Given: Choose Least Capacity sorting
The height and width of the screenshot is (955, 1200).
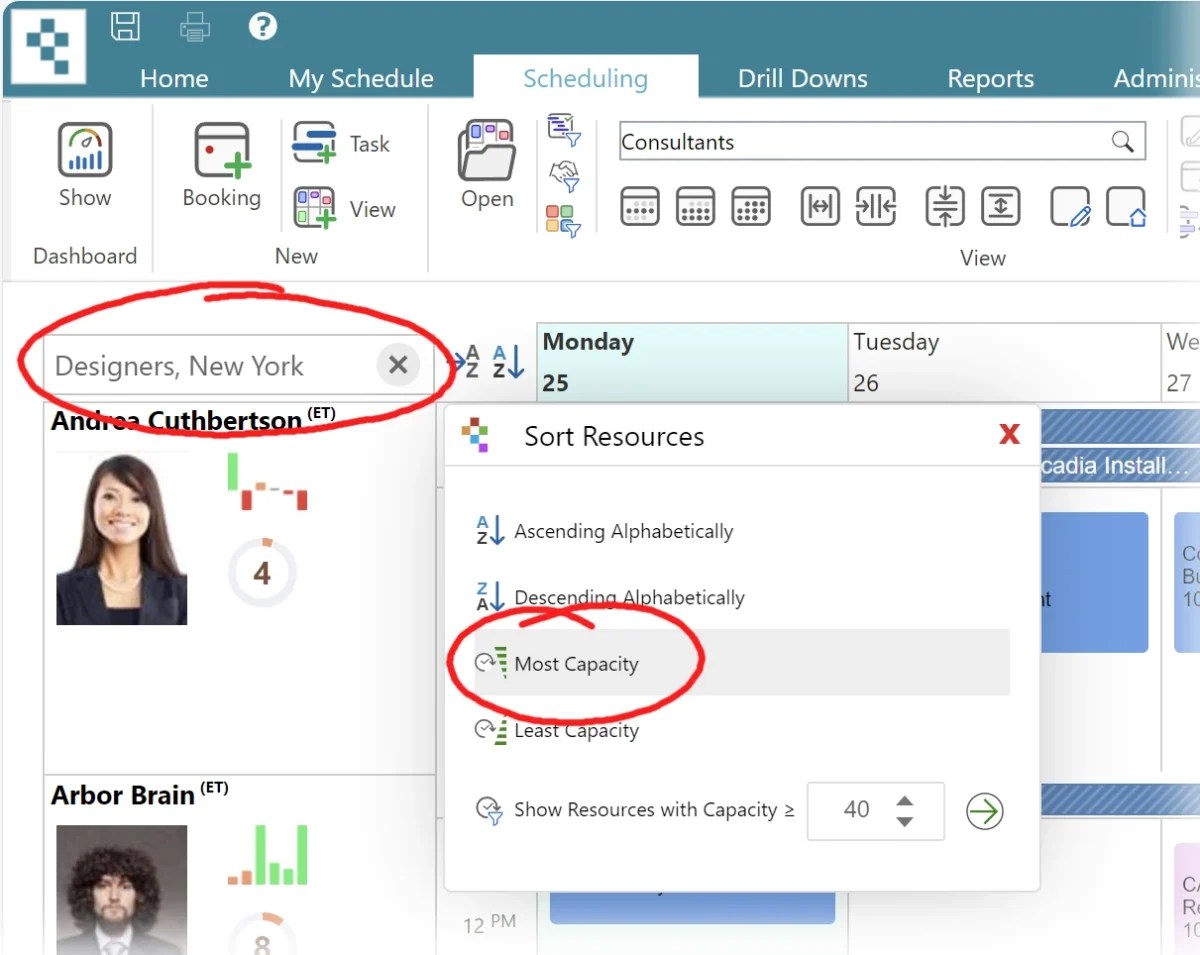Looking at the screenshot, I should coord(576,730).
